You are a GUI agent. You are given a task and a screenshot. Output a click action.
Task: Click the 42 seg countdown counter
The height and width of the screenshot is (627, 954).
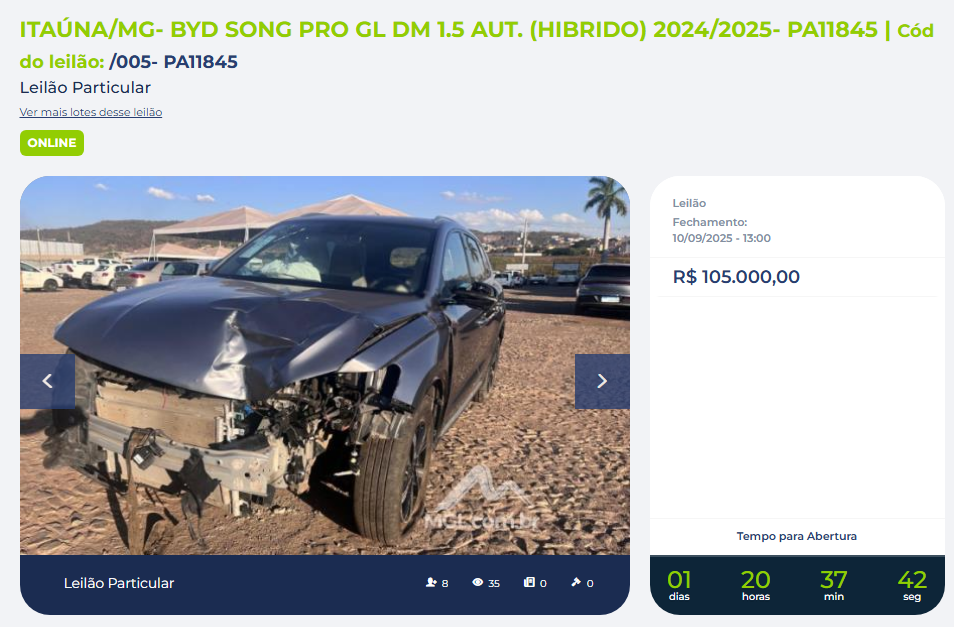912,585
